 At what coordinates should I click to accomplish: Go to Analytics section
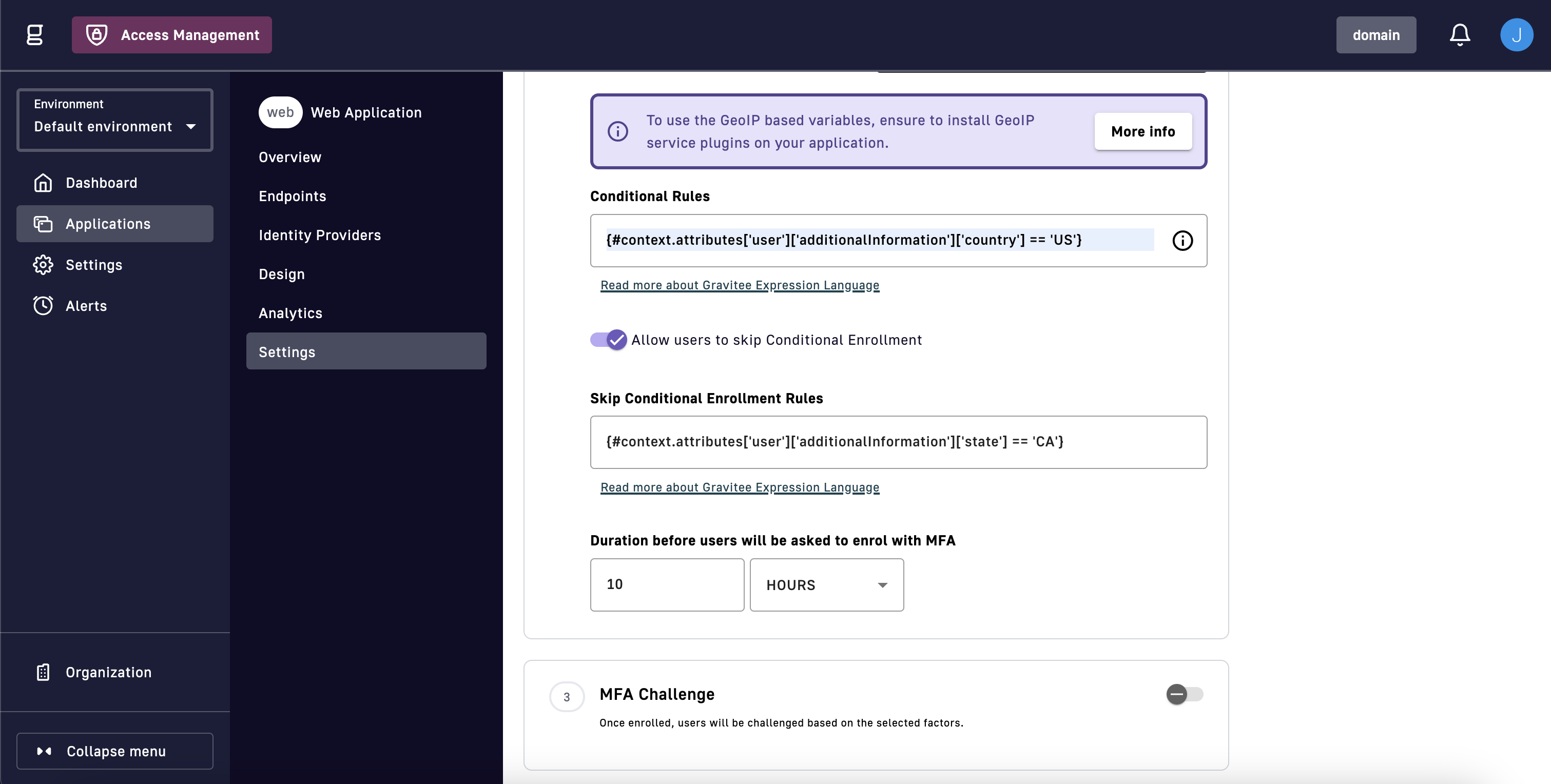[x=290, y=313]
